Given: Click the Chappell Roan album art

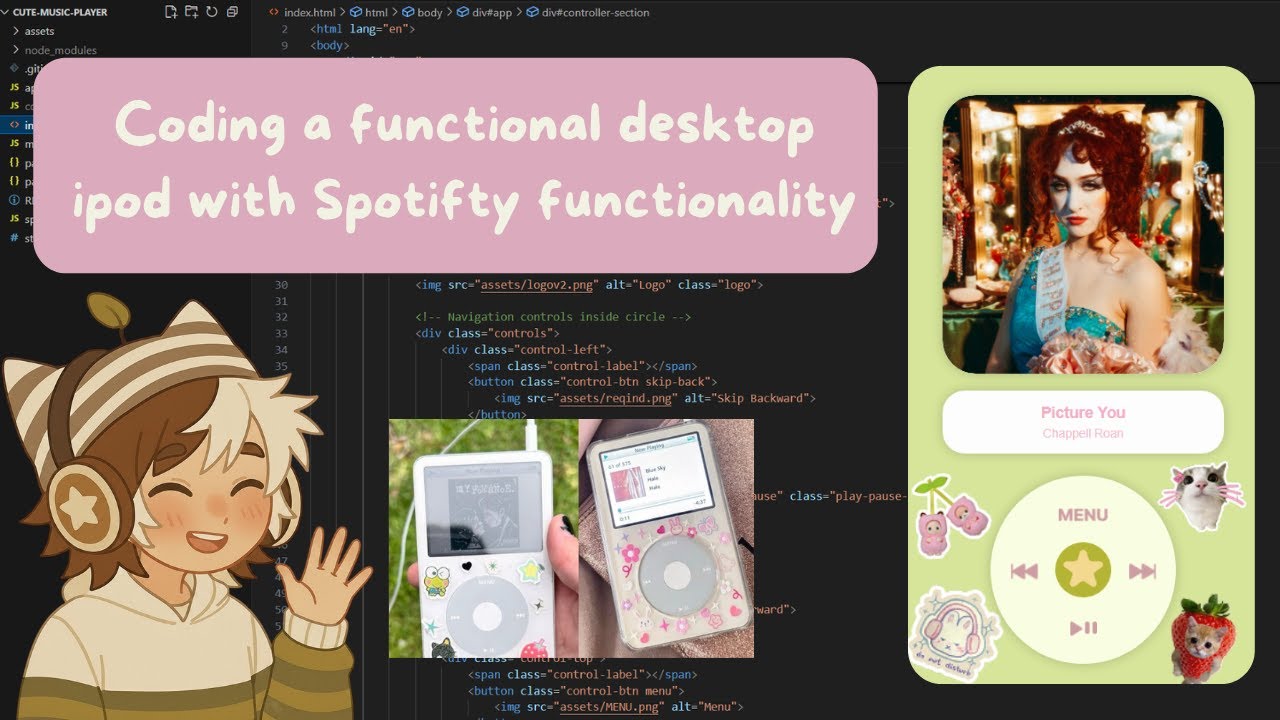Looking at the screenshot, I should [x=1083, y=235].
